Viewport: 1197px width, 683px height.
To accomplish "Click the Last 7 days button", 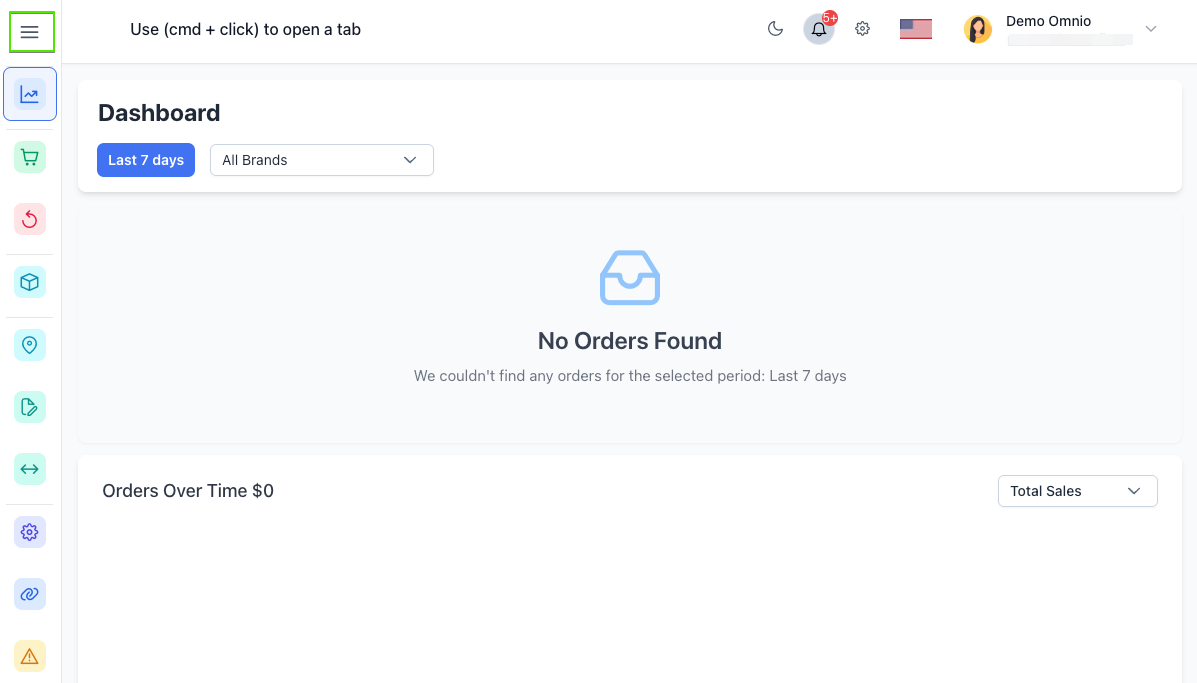I will click(x=146, y=160).
